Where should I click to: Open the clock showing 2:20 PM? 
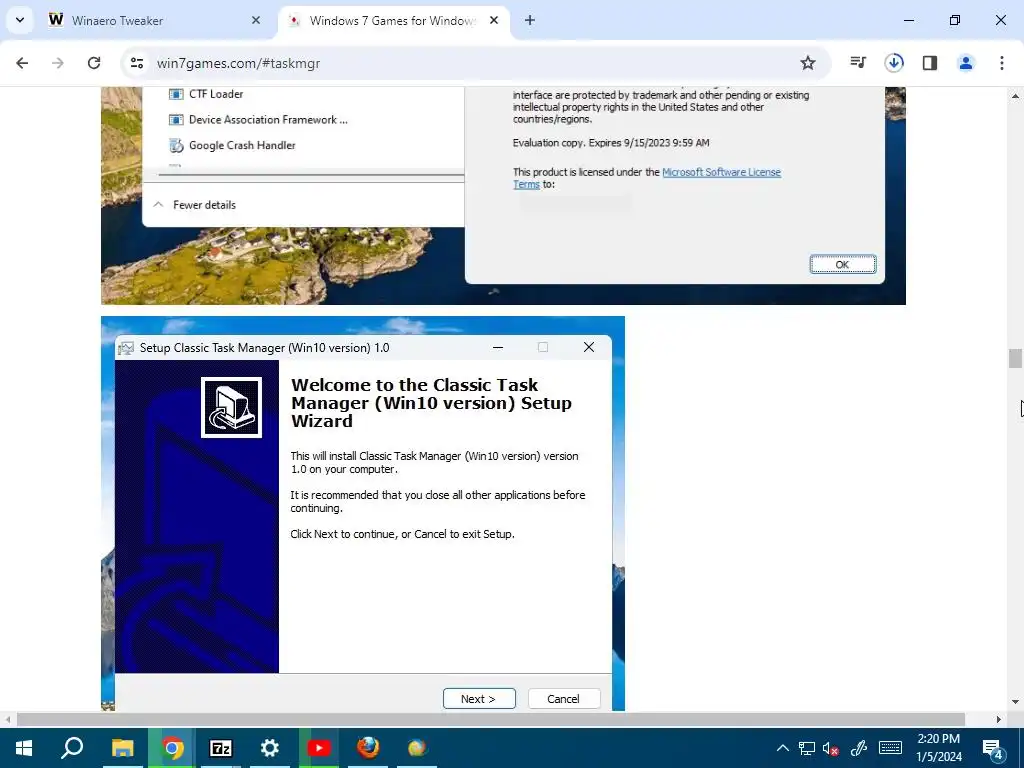pyautogui.click(x=938, y=748)
